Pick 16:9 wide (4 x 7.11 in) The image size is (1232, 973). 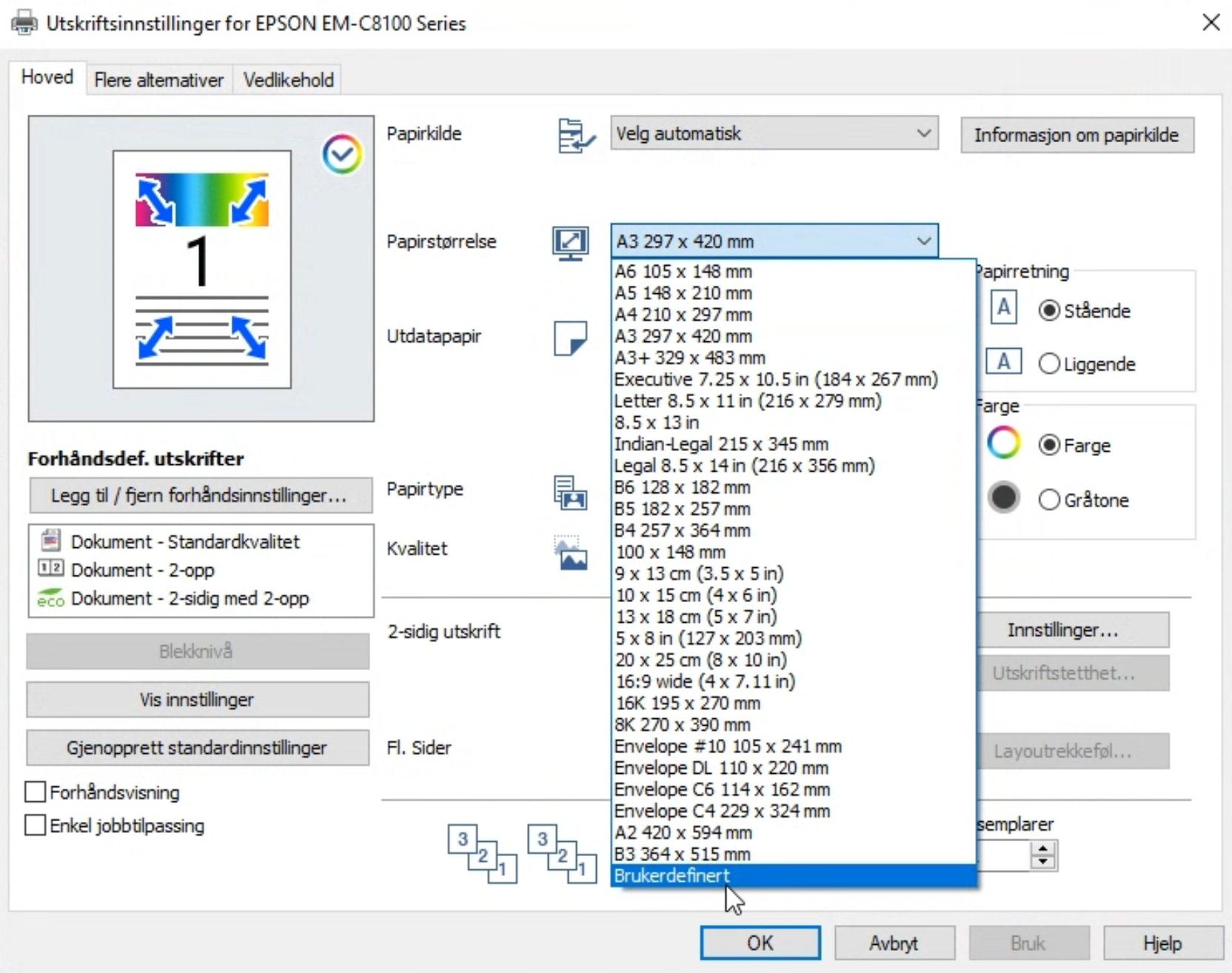[794, 681]
